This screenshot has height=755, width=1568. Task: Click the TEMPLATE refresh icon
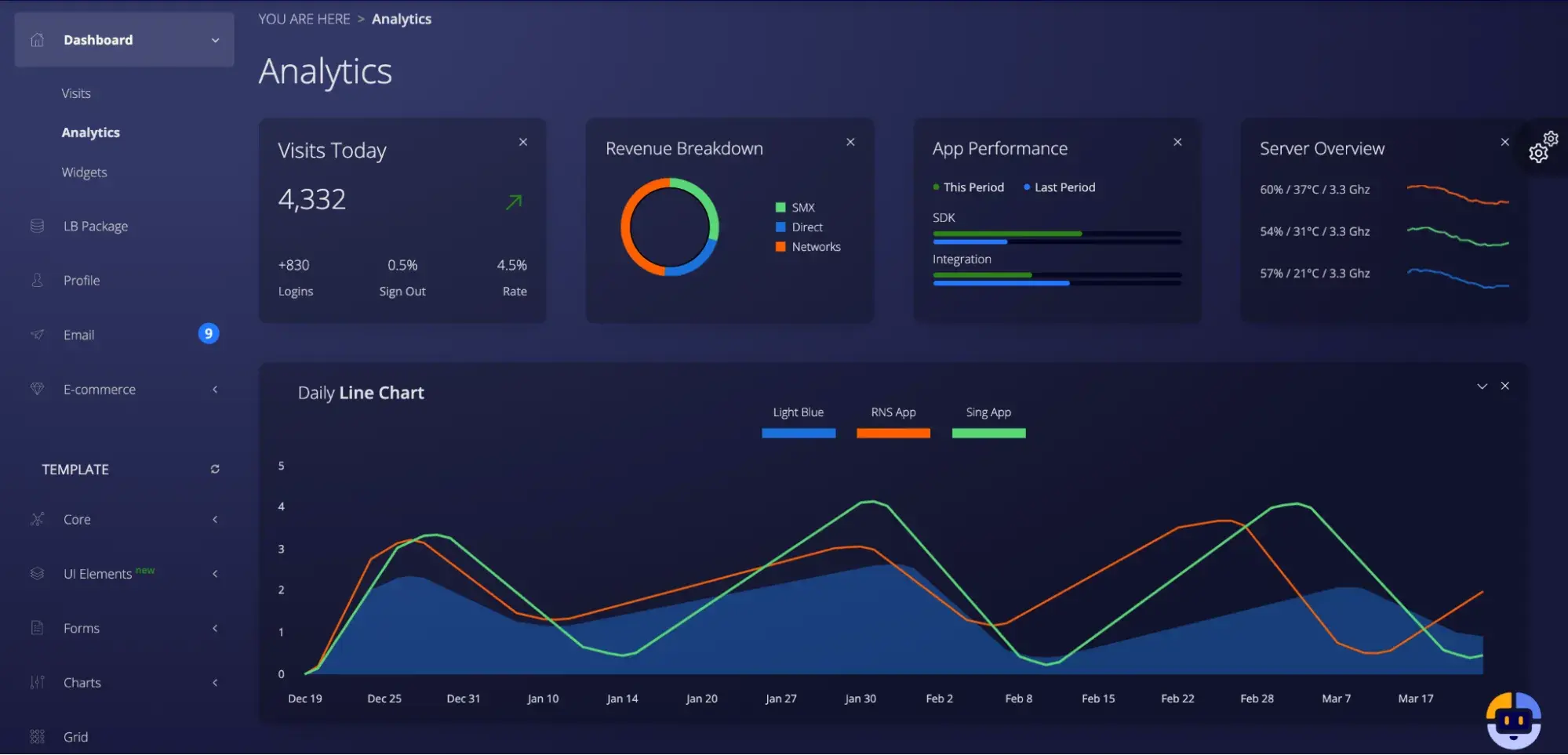pos(215,469)
